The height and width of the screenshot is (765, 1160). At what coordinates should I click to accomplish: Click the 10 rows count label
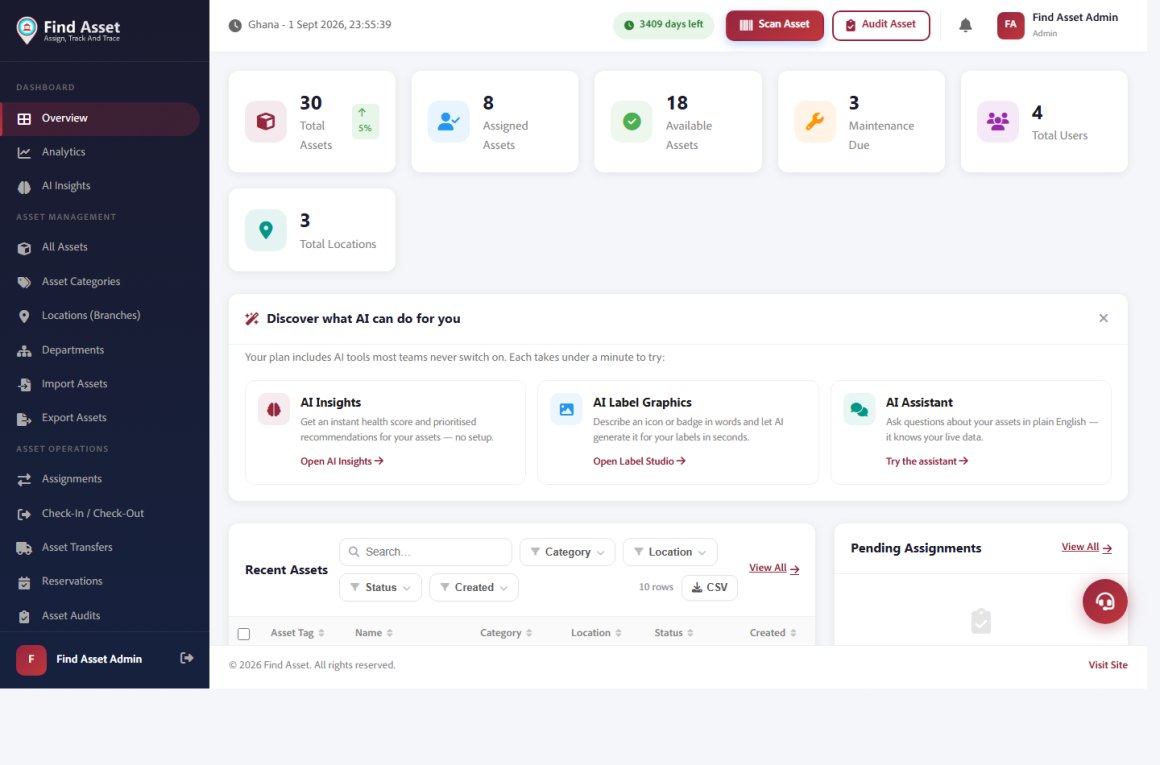pos(656,587)
